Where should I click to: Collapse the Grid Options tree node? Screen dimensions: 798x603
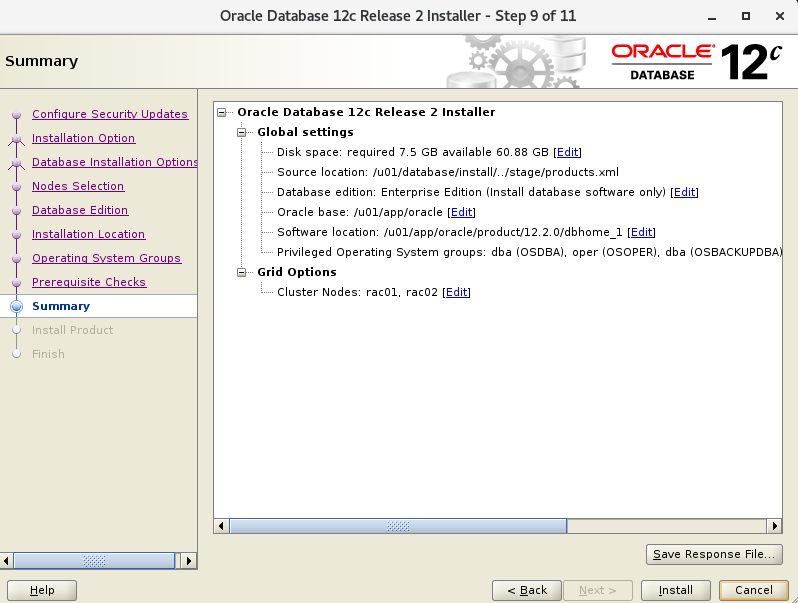pyautogui.click(x=242, y=272)
